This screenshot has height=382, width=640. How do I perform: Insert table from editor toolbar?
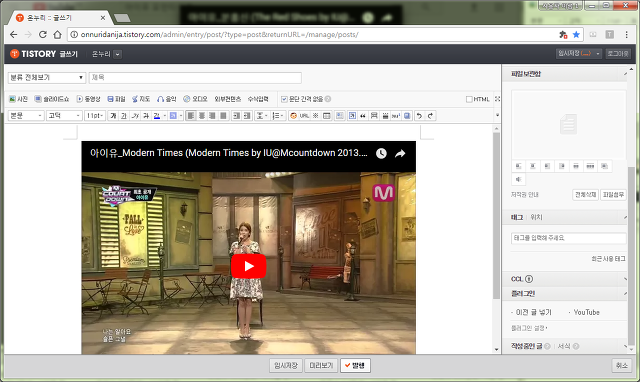pyautogui.click(x=327, y=116)
